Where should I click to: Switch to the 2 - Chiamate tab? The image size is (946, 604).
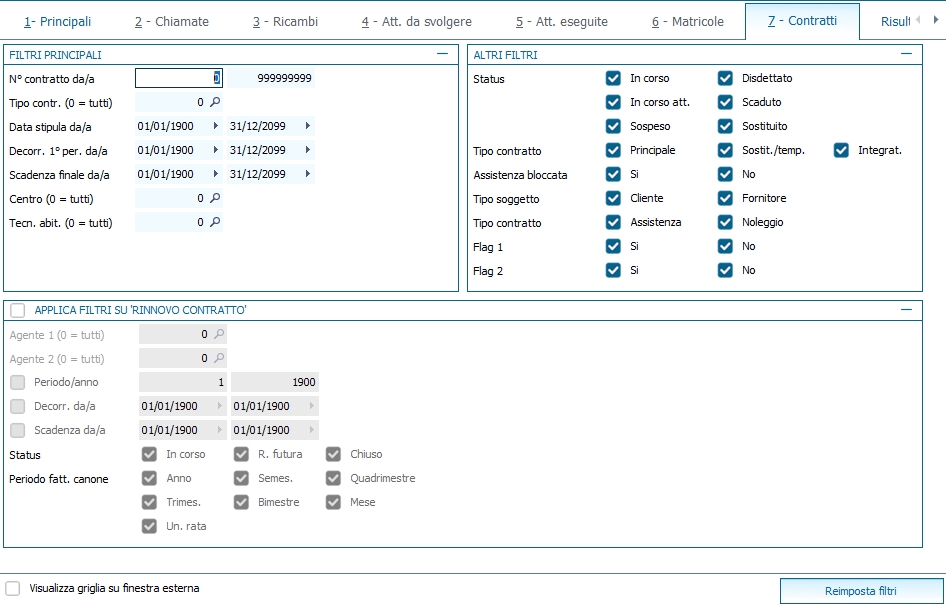[172, 22]
